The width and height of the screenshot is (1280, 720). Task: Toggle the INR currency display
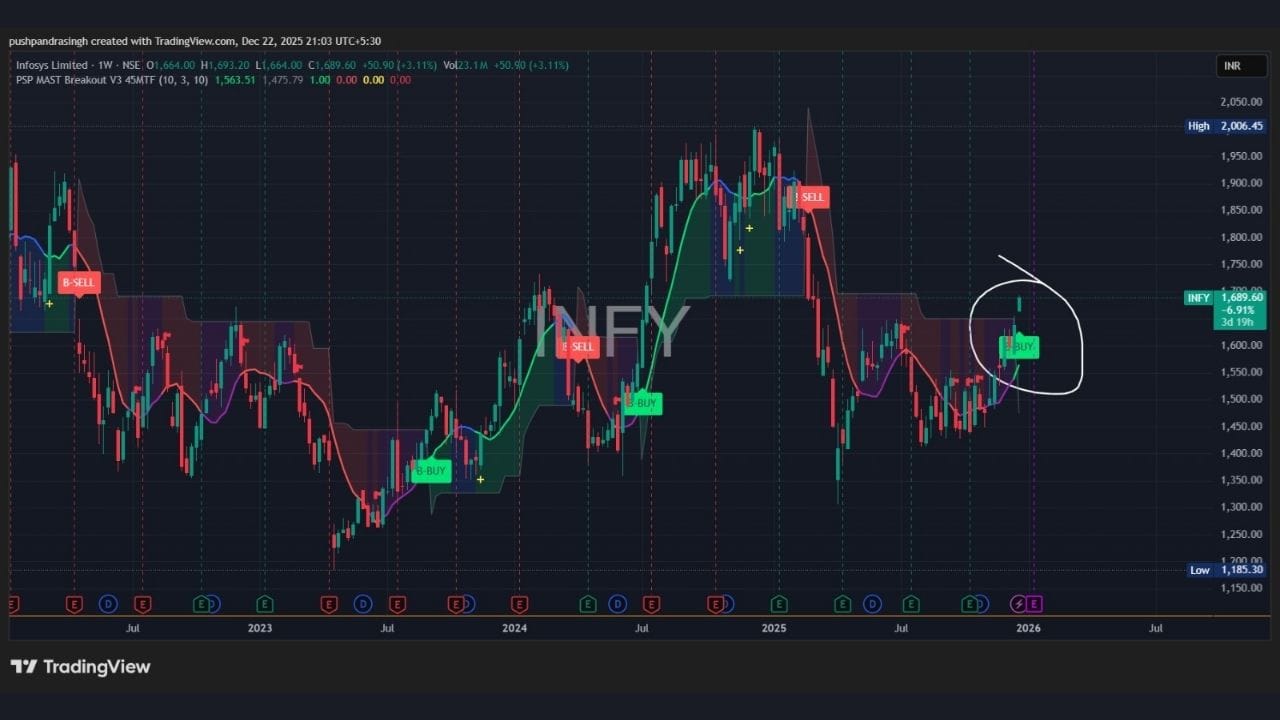click(1240, 65)
